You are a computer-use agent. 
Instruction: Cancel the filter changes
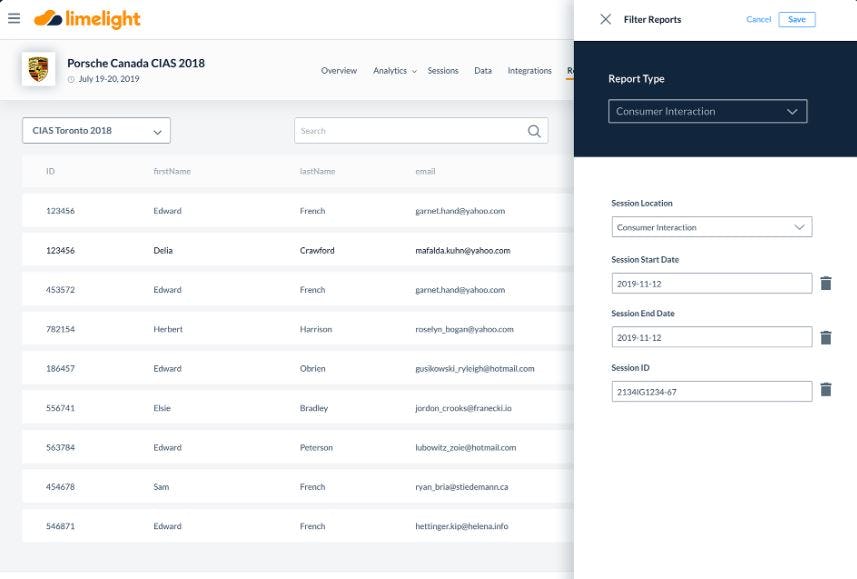(757, 19)
